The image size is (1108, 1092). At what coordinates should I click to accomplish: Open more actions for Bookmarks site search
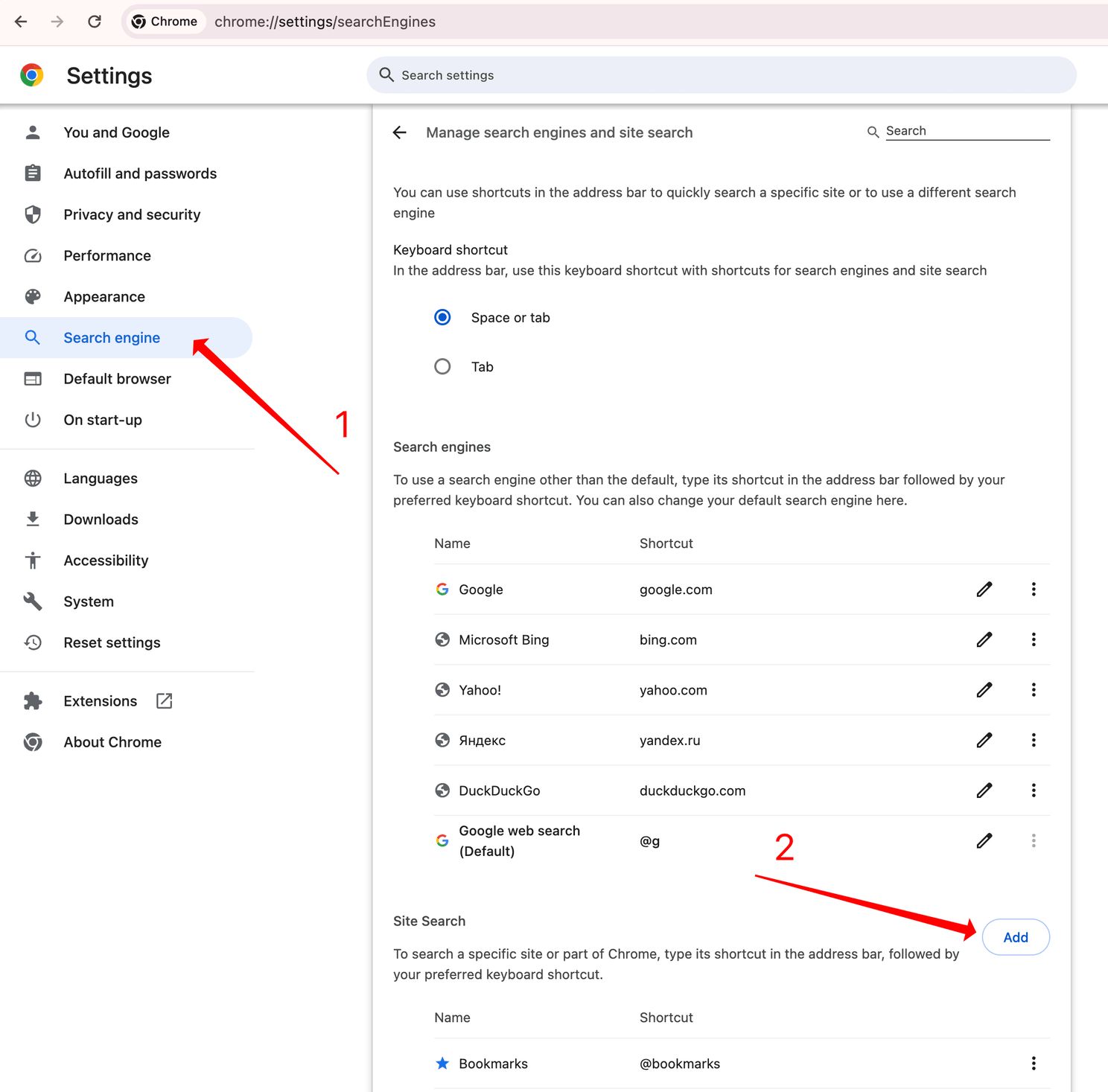click(x=1034, y=1064)
